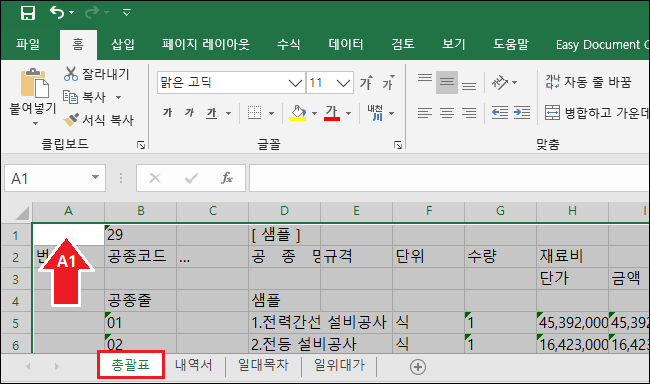The width and height of the screenshot is (650, 384).
Task: Expand the Name Box dropdown arrow
Action: pos(95,177)
